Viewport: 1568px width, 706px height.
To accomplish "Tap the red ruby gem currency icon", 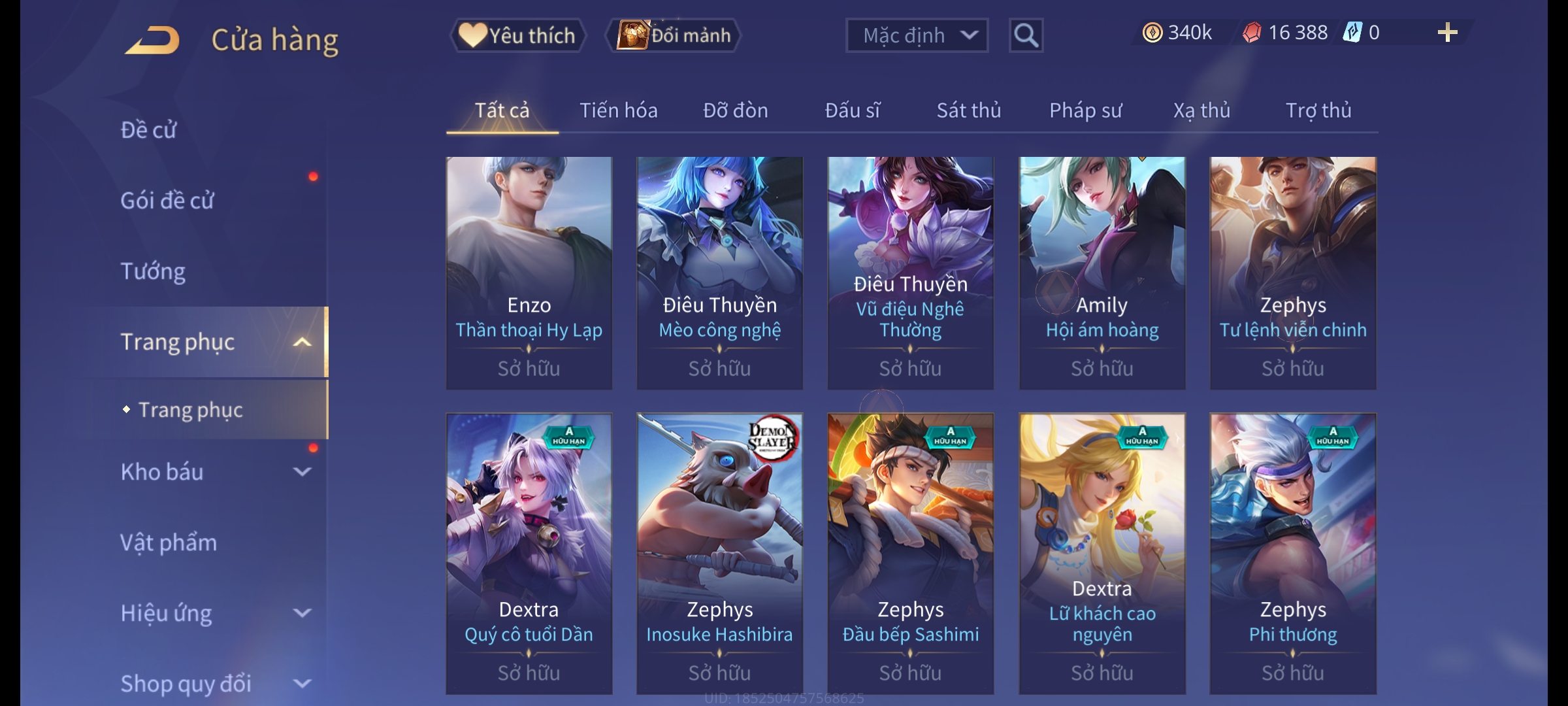I will [x=1252, y=33].
